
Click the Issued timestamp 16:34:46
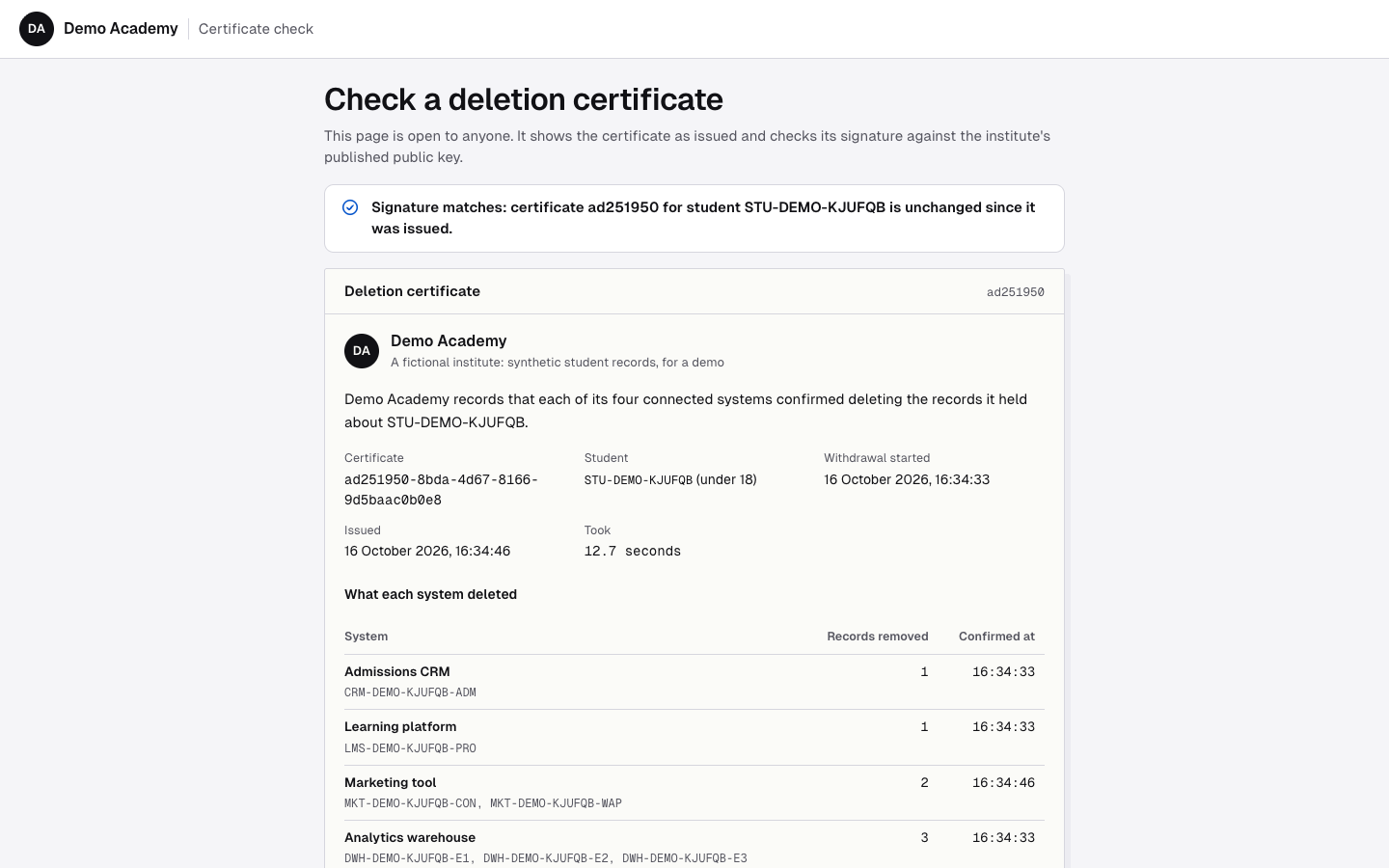pyautogui.click(x=427, y=551)
